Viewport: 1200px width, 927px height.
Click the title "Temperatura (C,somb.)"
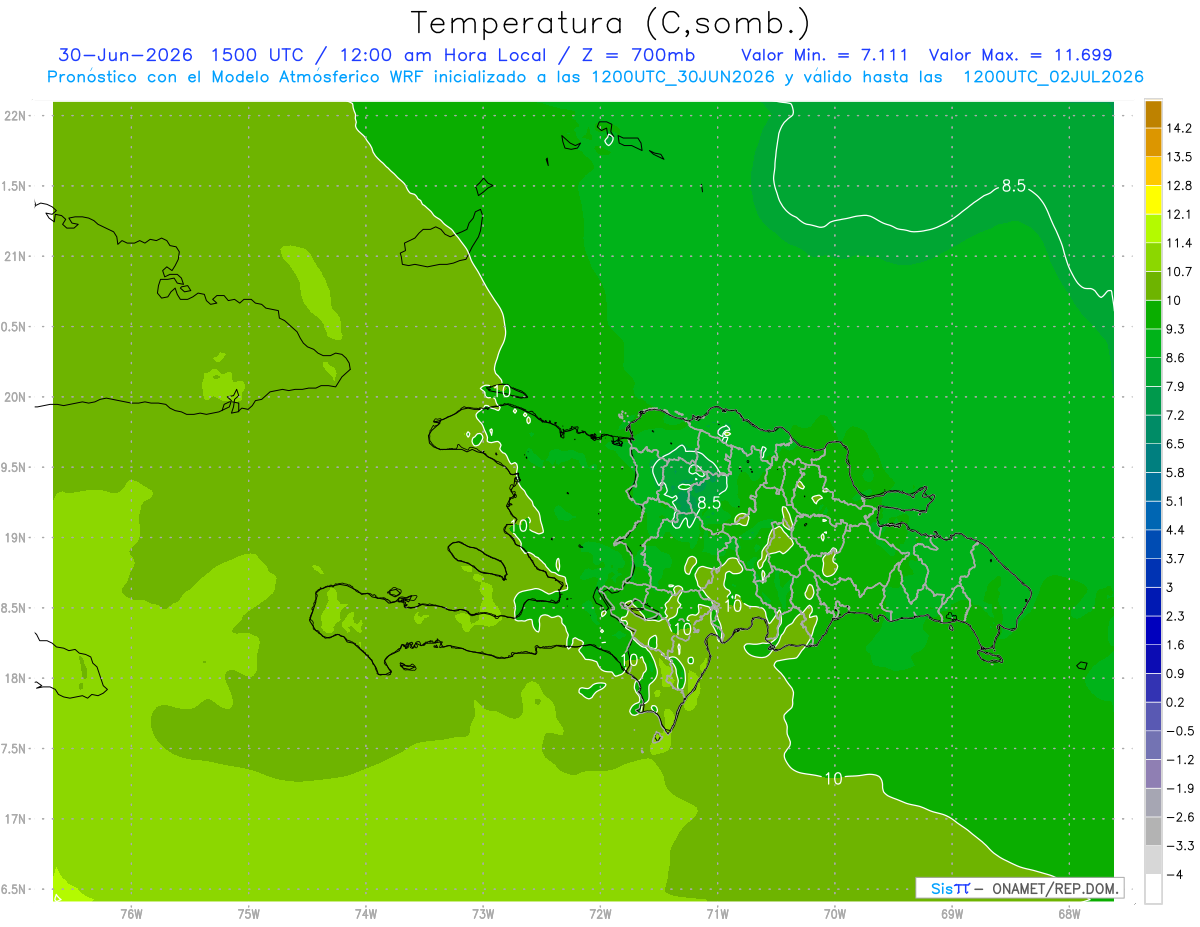click(611, 23)
